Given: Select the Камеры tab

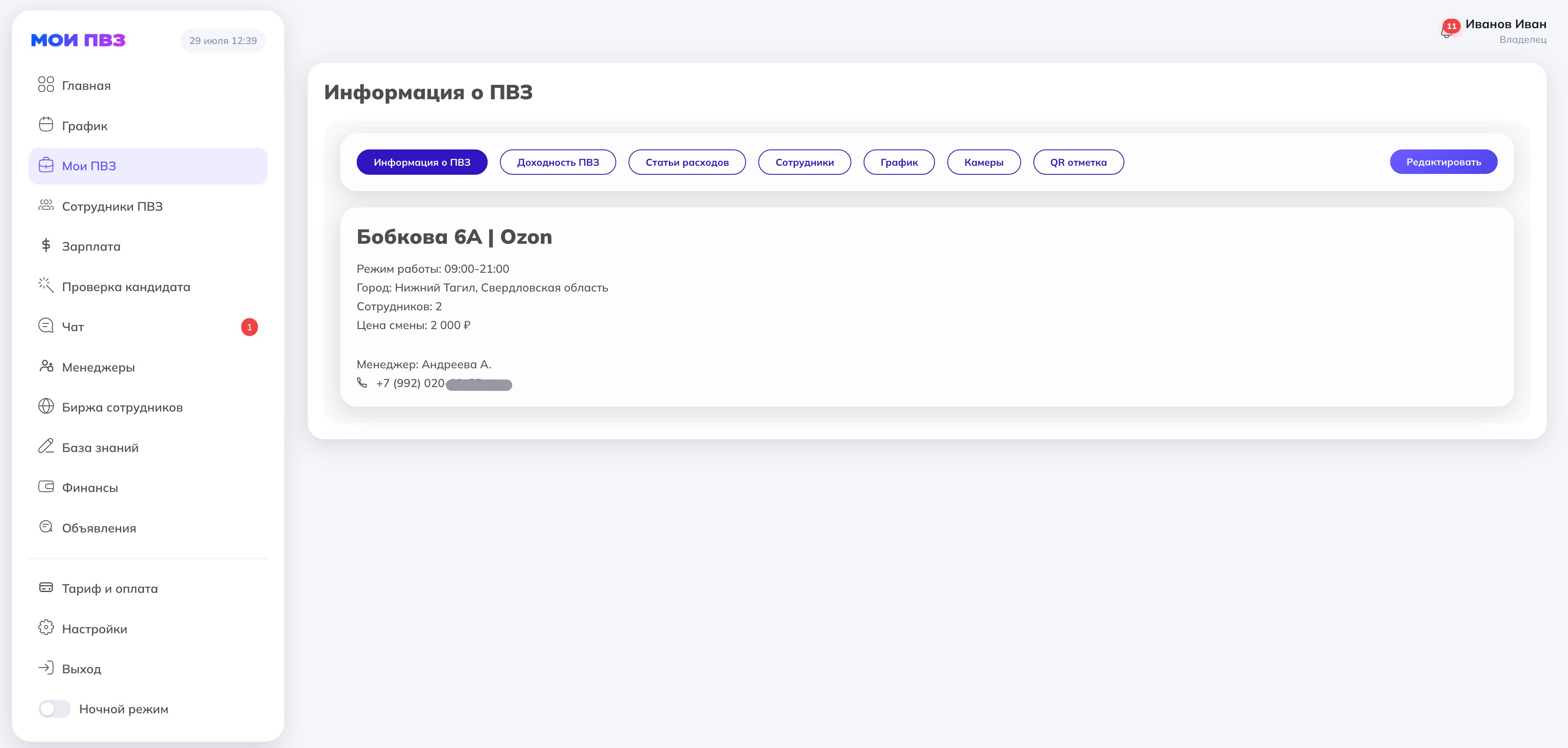Looking at the screenshot, I should 984,162.
